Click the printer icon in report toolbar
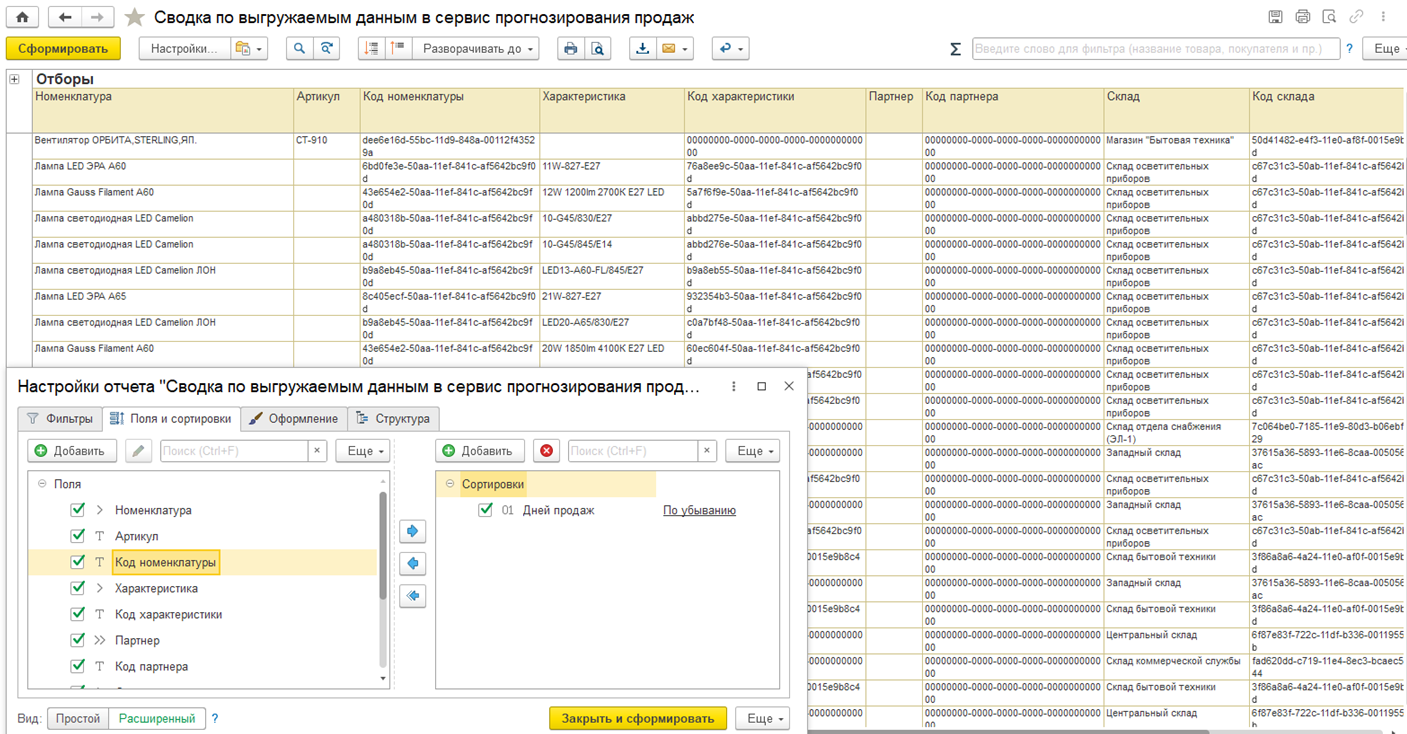Viewport: 1407px width, 734px height. (570, 48)
